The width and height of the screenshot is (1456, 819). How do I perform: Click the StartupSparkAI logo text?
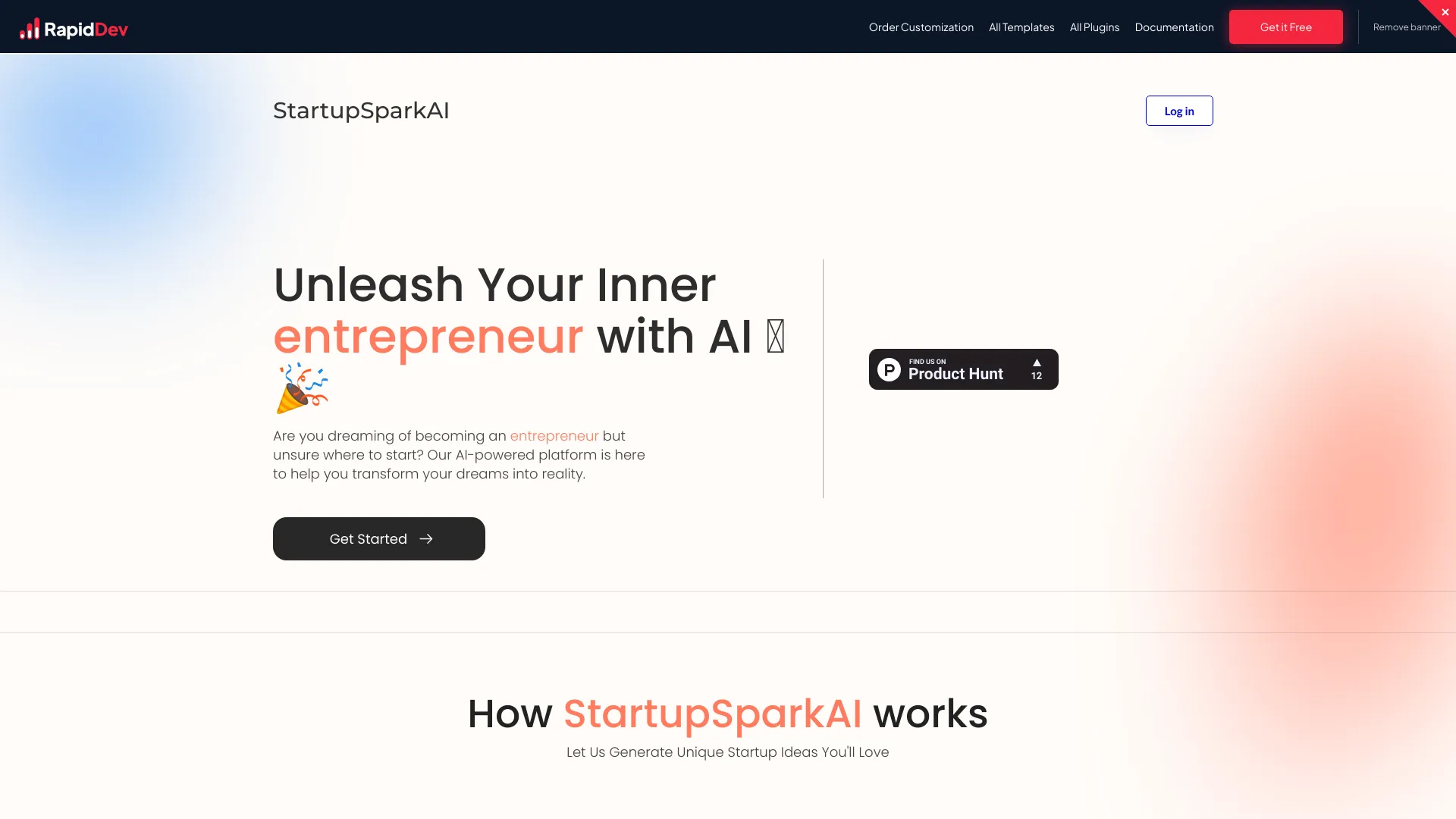click(x=361, y=110)
